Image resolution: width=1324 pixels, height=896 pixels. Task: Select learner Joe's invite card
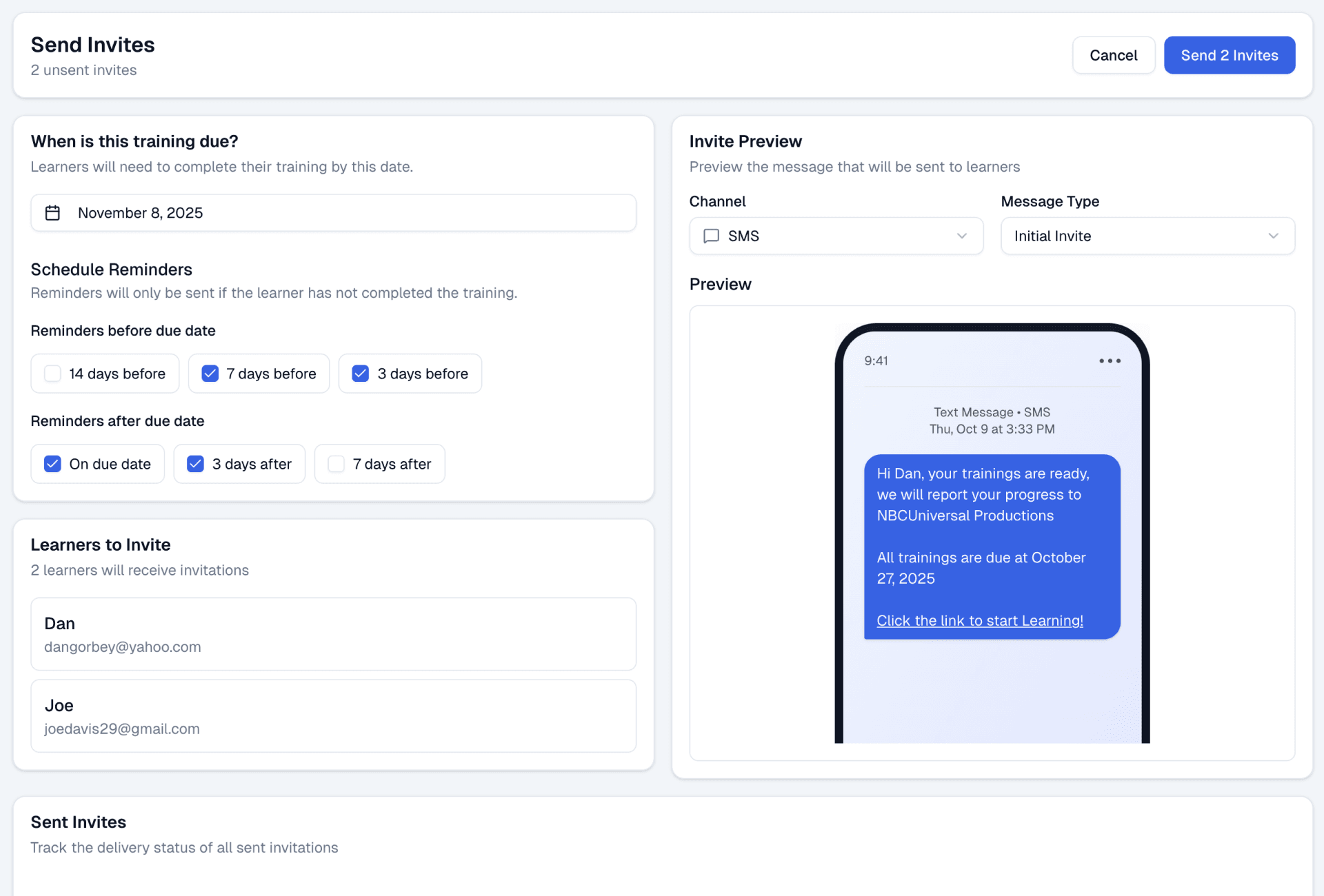coord(333,716)
